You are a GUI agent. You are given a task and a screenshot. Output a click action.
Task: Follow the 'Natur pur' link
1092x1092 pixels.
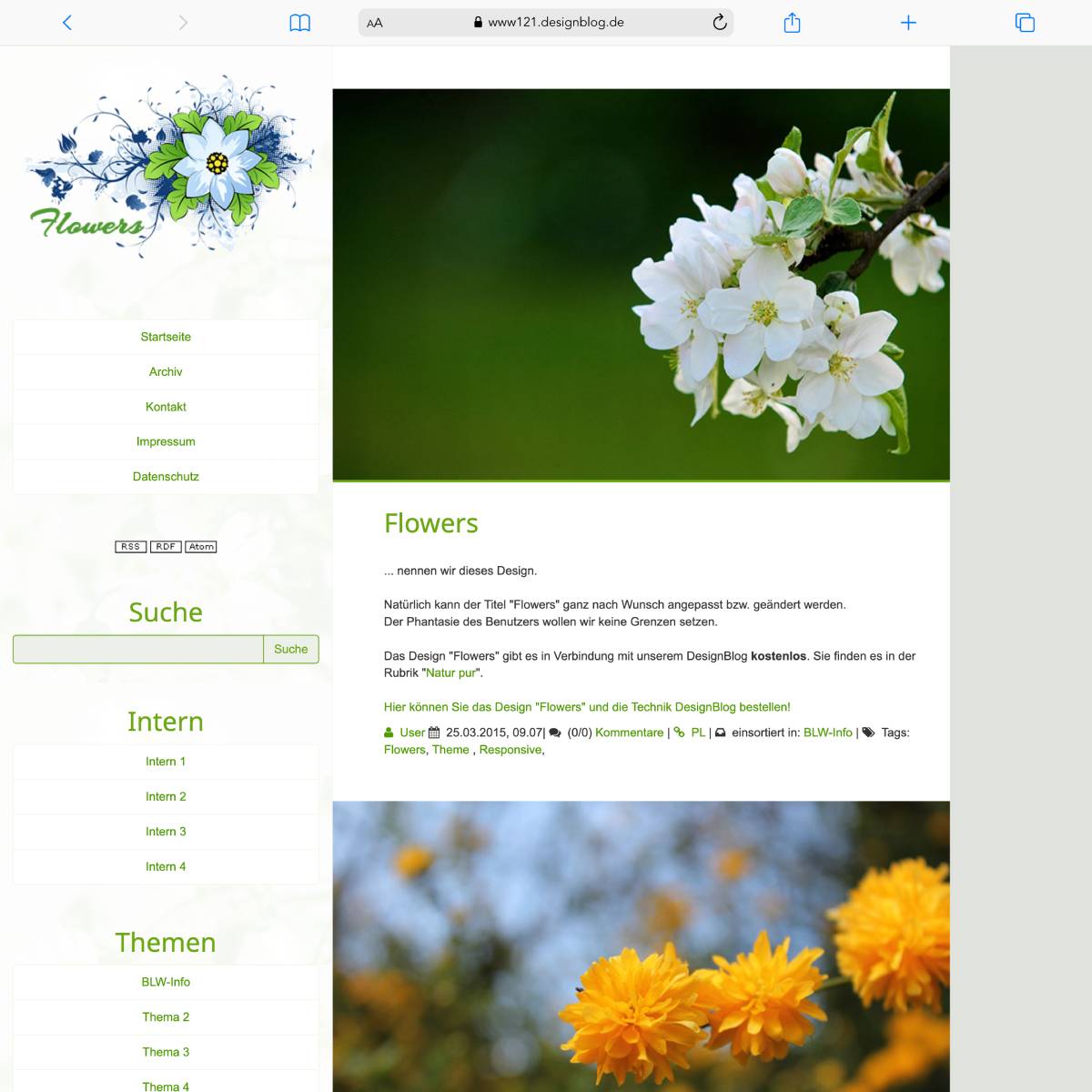pos(452,674)
